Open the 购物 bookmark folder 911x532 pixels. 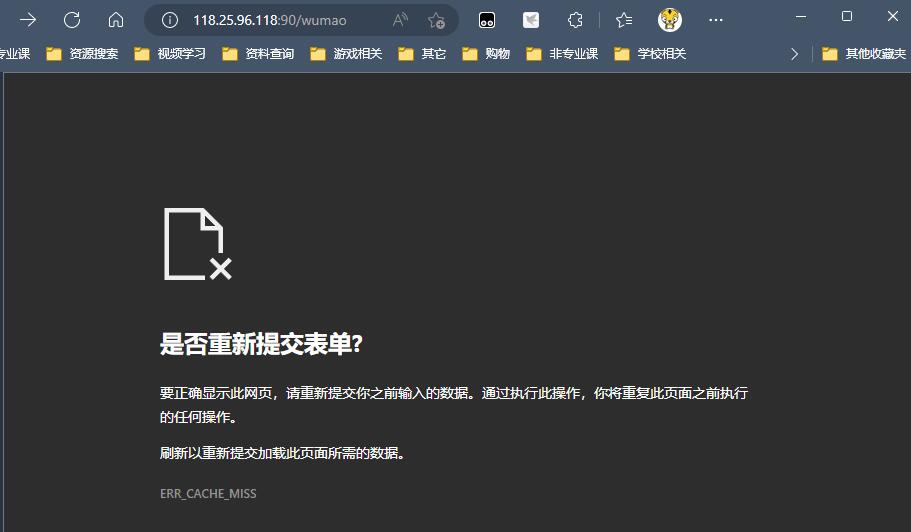click(486, 54)
